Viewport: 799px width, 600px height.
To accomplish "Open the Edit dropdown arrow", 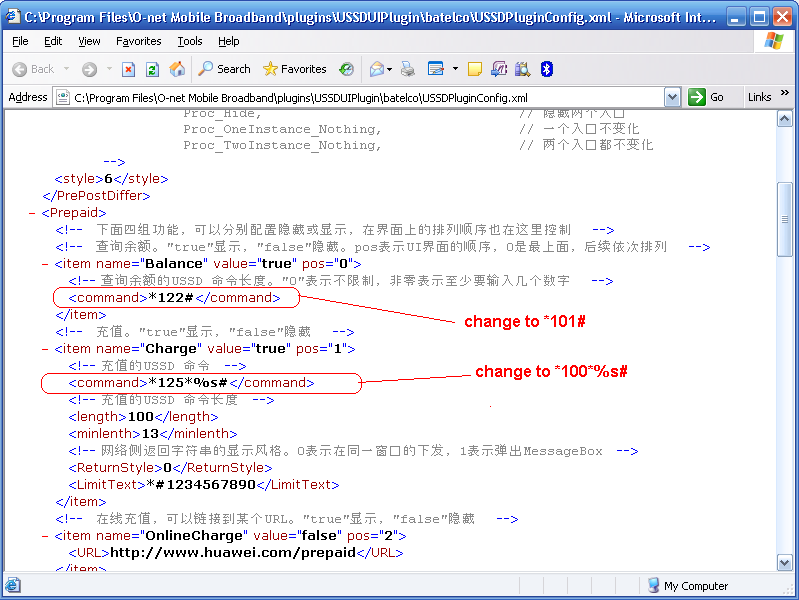I will click(455, 69).
